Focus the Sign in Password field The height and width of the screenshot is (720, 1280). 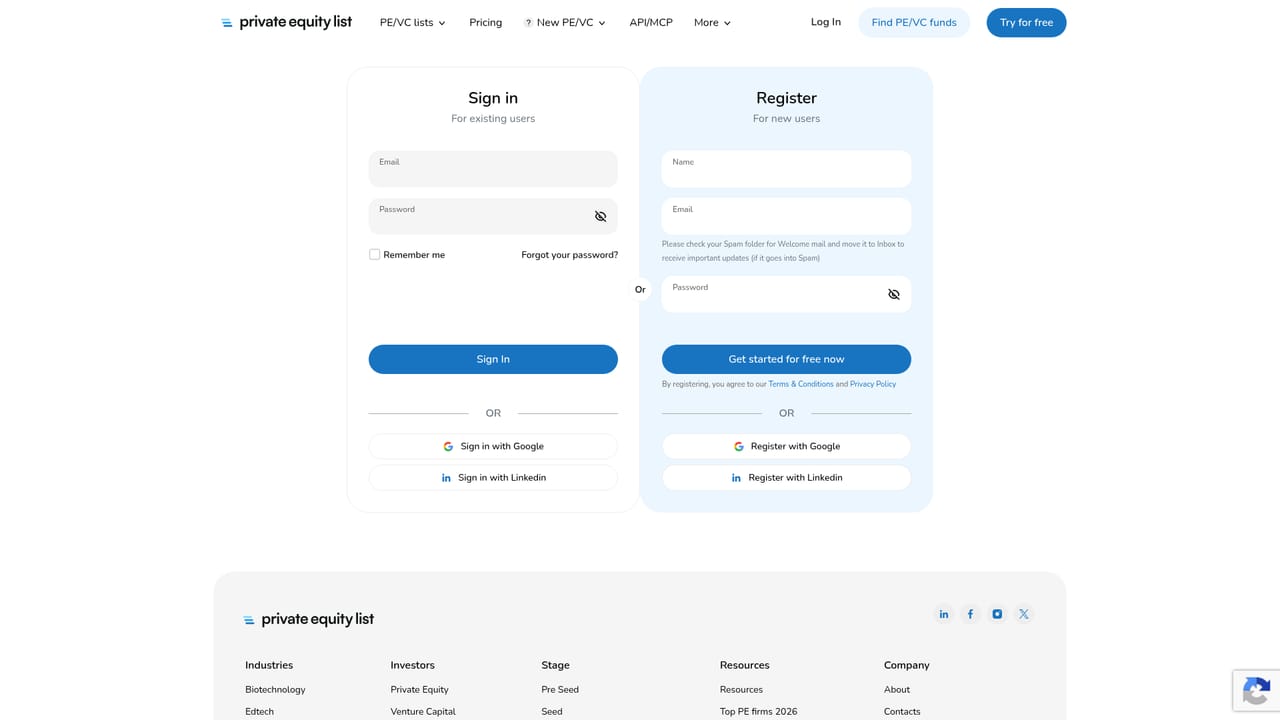493,217
